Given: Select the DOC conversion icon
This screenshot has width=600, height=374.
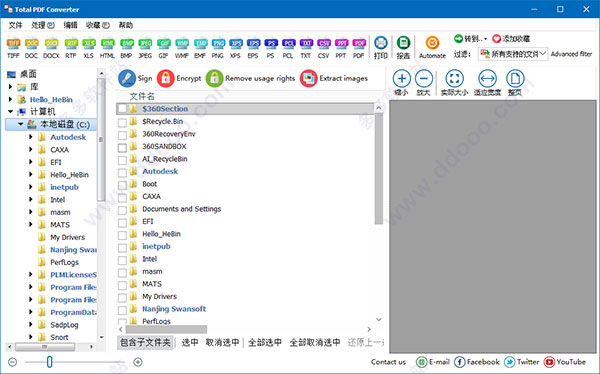Looking at the screenshot, I should click(x=31, y=48).
